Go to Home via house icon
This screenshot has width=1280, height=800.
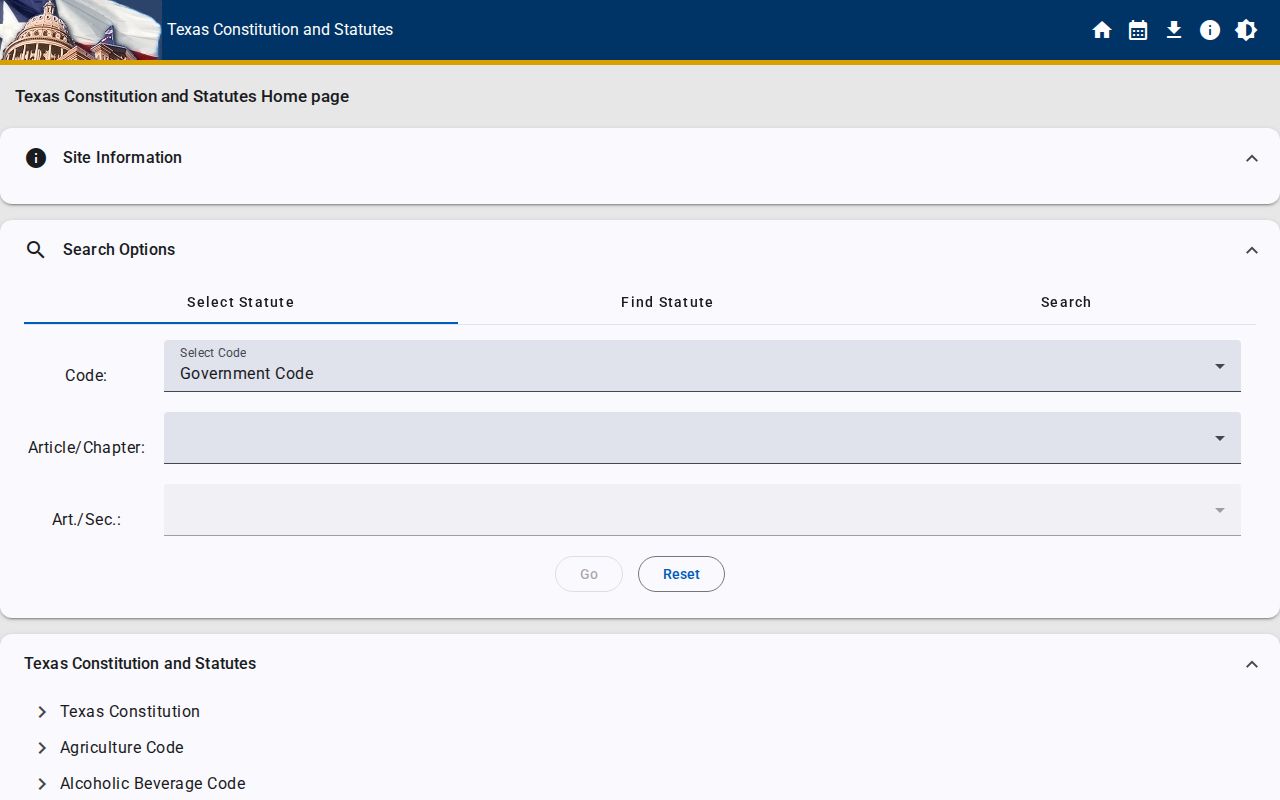point(1102,30)
